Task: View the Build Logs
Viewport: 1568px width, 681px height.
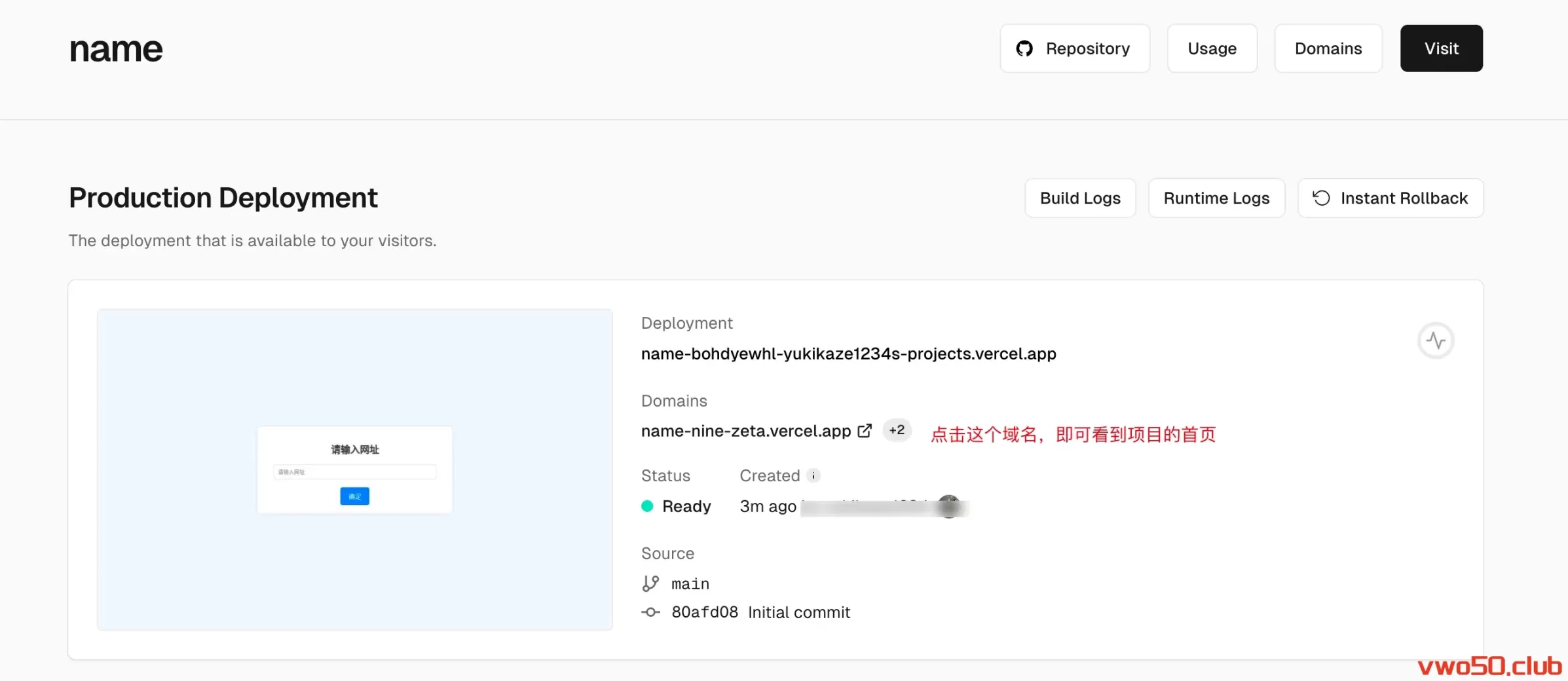Action: point(1080,198)
